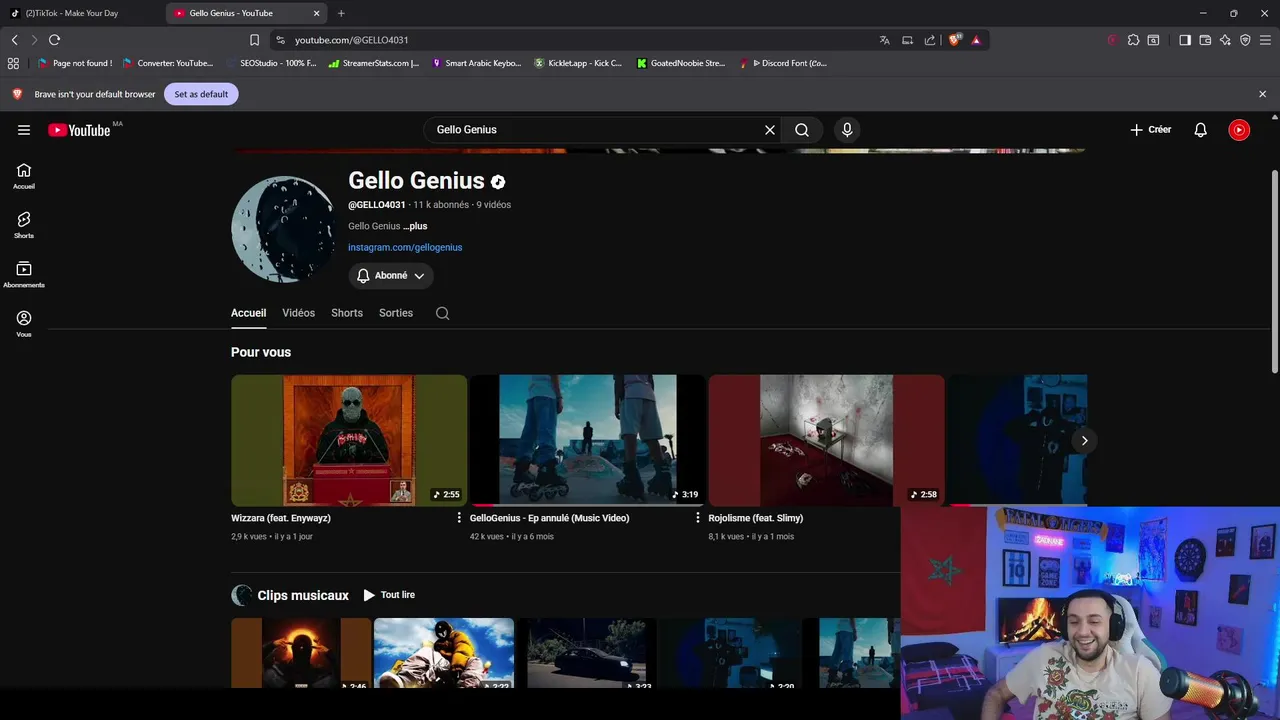Play the yellow jacket clip thumbnail
Viewport: 1280px width, 720px height.
click(x=444, y=653)
